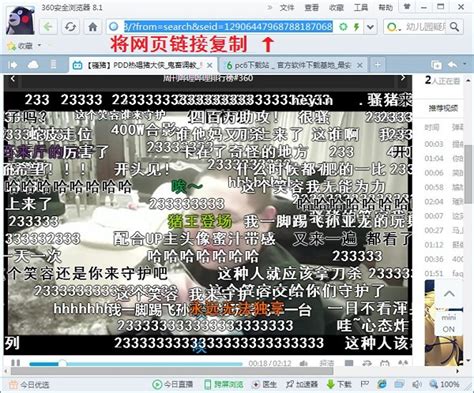
Task: Select danmaku row at 01:51
Action: [x=444, y=274]
